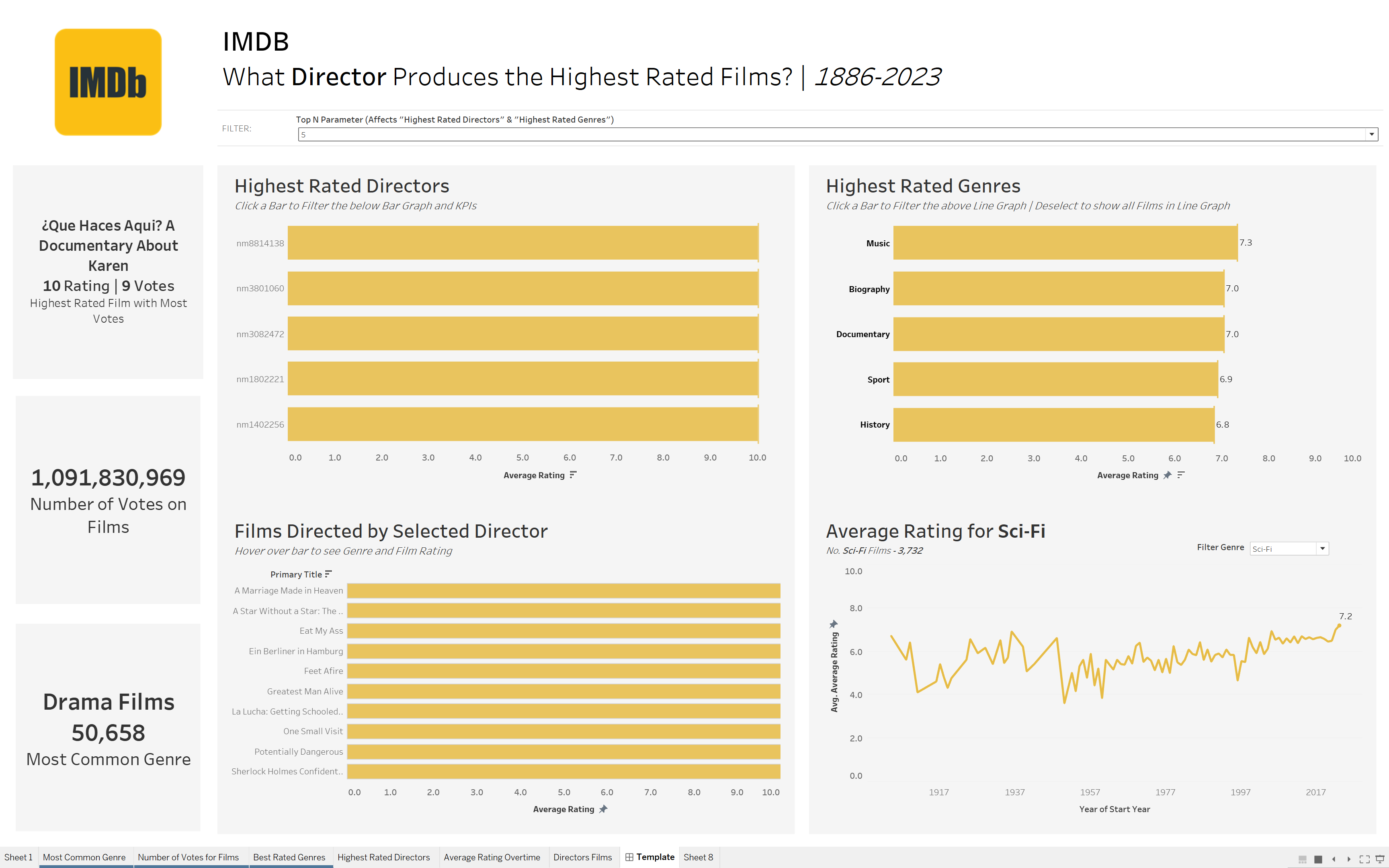
Task: Click the 'Films Directed by Selected Director' title
Action: (391, 531)
